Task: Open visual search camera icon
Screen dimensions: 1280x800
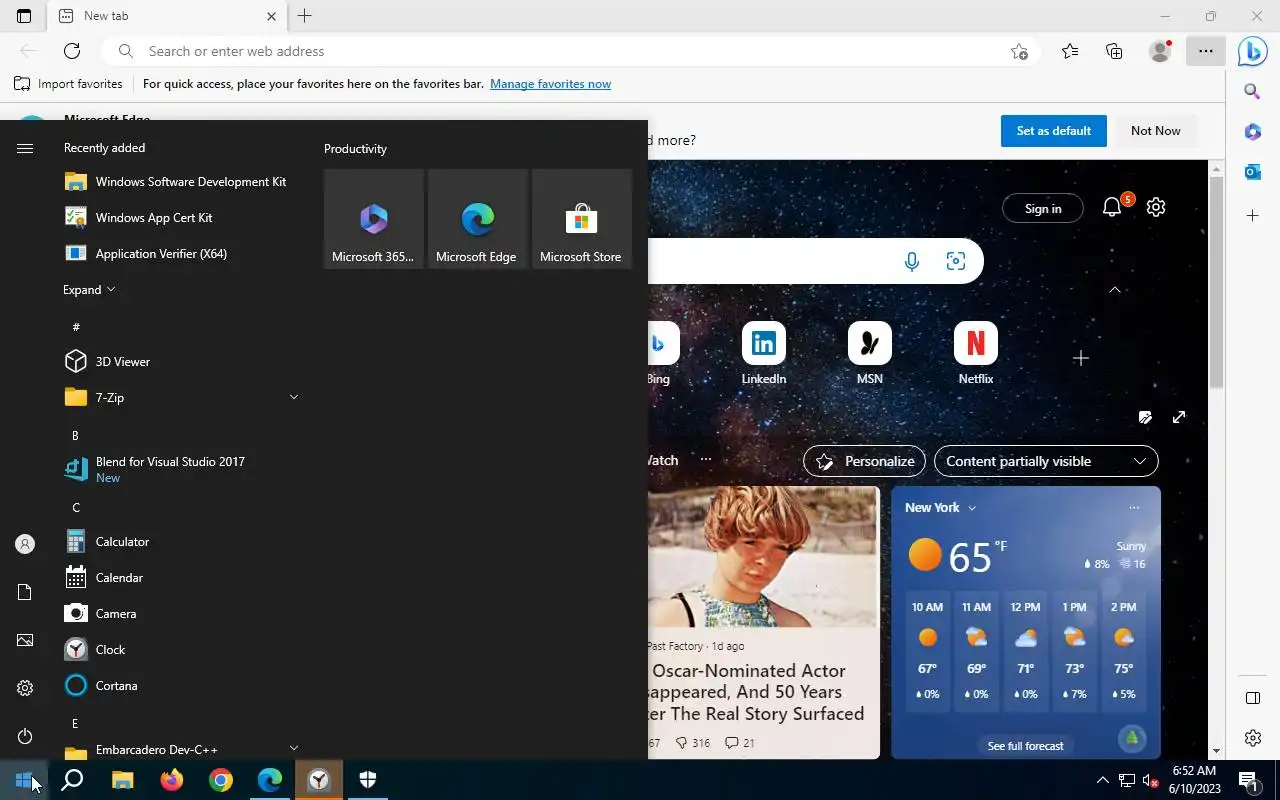Action: [956, 261]
